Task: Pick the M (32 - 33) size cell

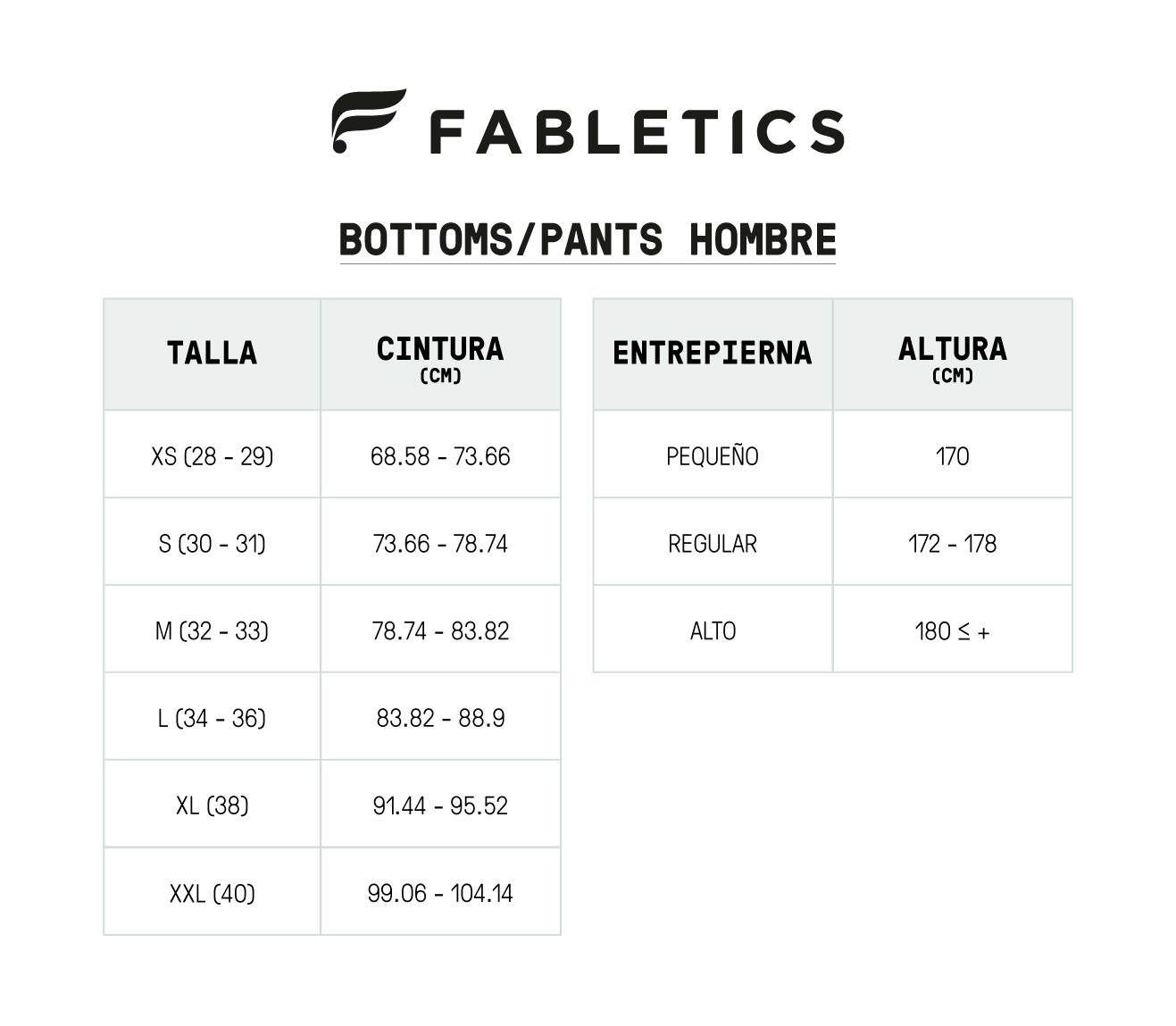Action: 212,631
